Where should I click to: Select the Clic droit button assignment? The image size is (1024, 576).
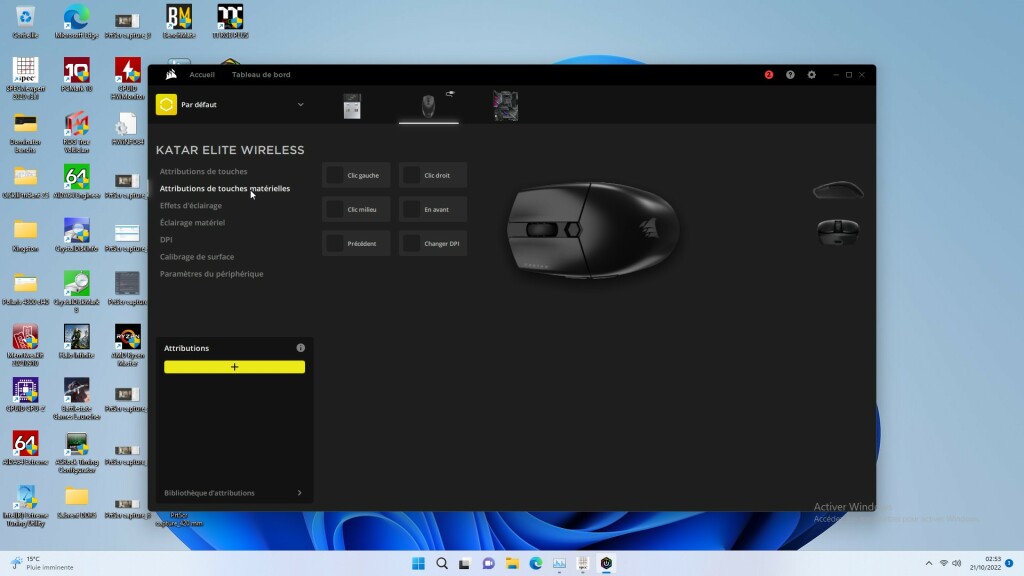(433, 175)
